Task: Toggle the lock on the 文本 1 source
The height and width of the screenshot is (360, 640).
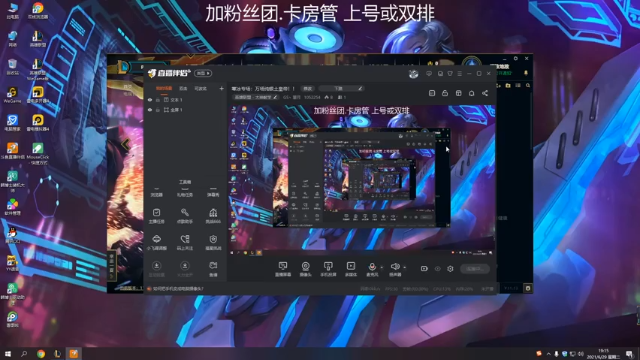Action: pyautogui.click(x=158, y=100)
